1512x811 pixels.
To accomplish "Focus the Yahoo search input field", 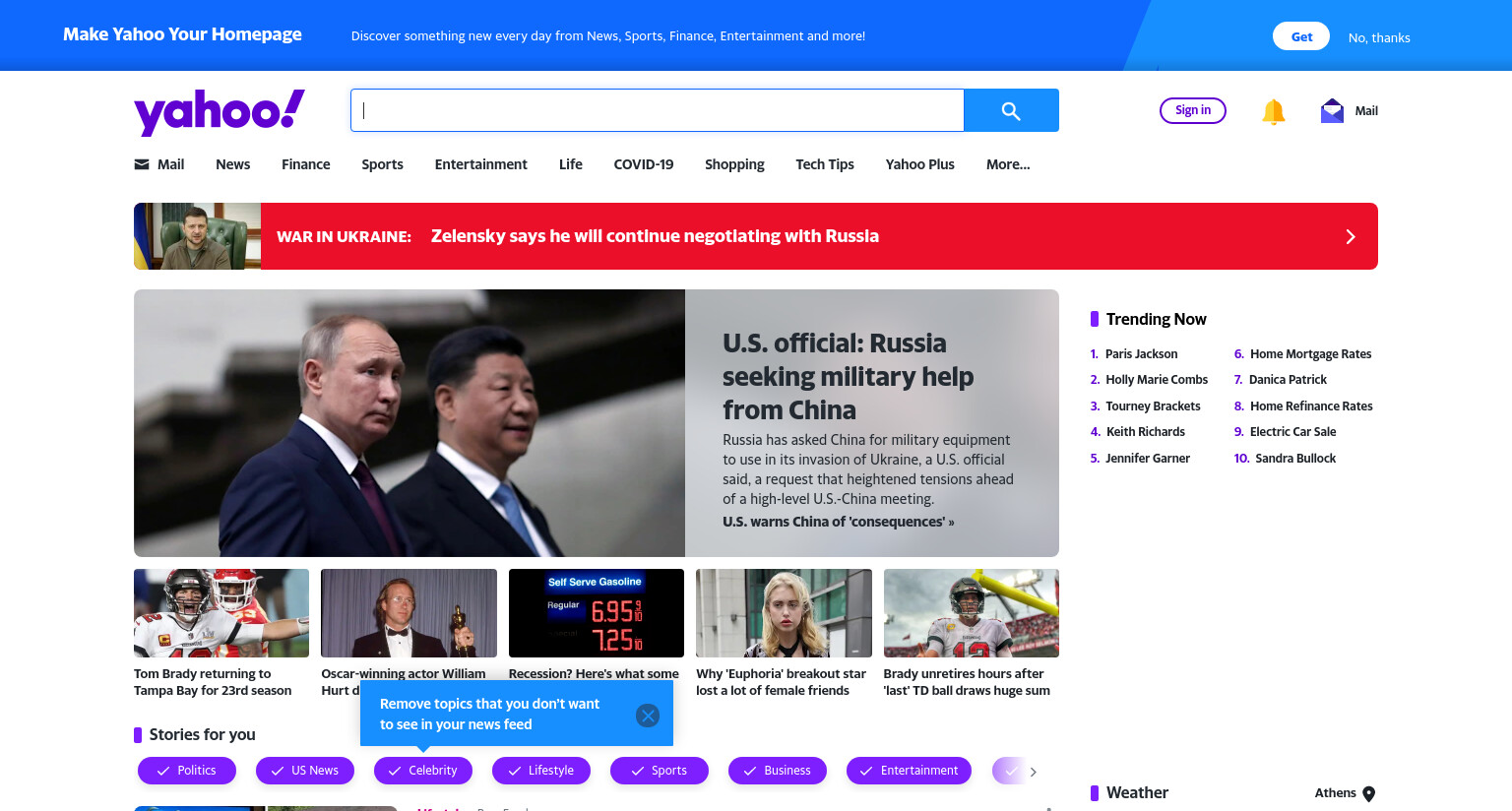I will tap(658, 110).
